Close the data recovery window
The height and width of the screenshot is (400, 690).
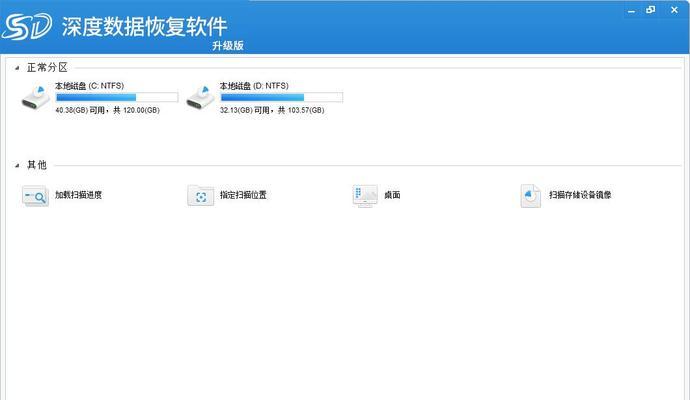tap(674, 10)
